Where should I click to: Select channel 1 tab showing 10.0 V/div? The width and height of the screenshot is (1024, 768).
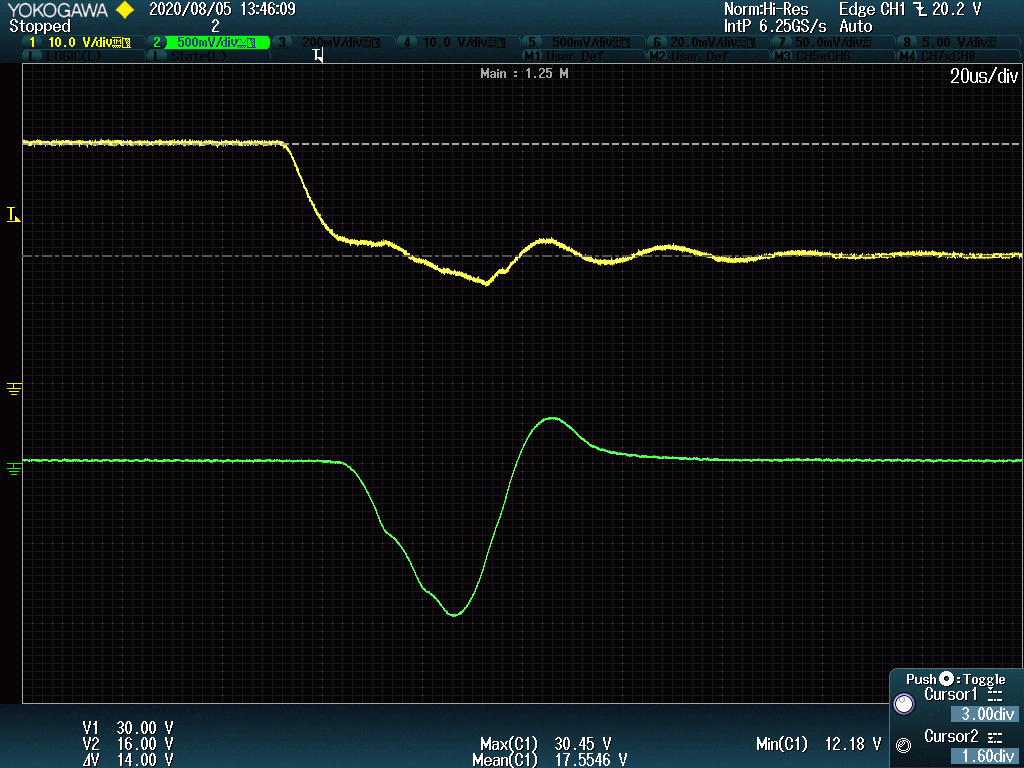tap(82, 42)
